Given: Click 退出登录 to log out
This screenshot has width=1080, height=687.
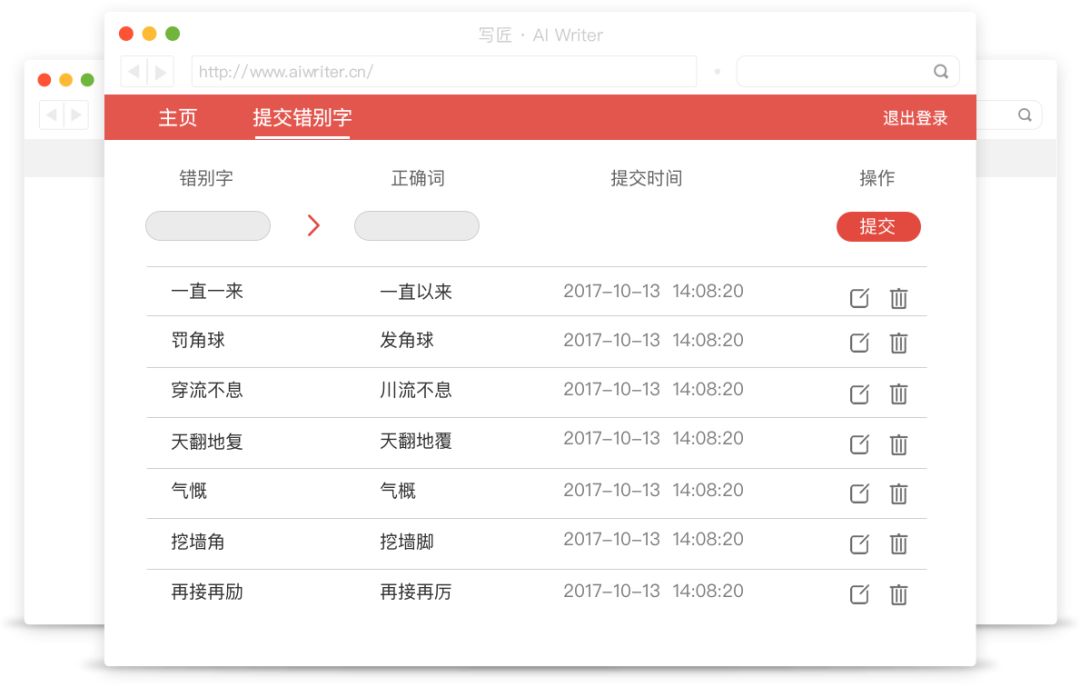Looking at the screenshot, I should 915,119.
